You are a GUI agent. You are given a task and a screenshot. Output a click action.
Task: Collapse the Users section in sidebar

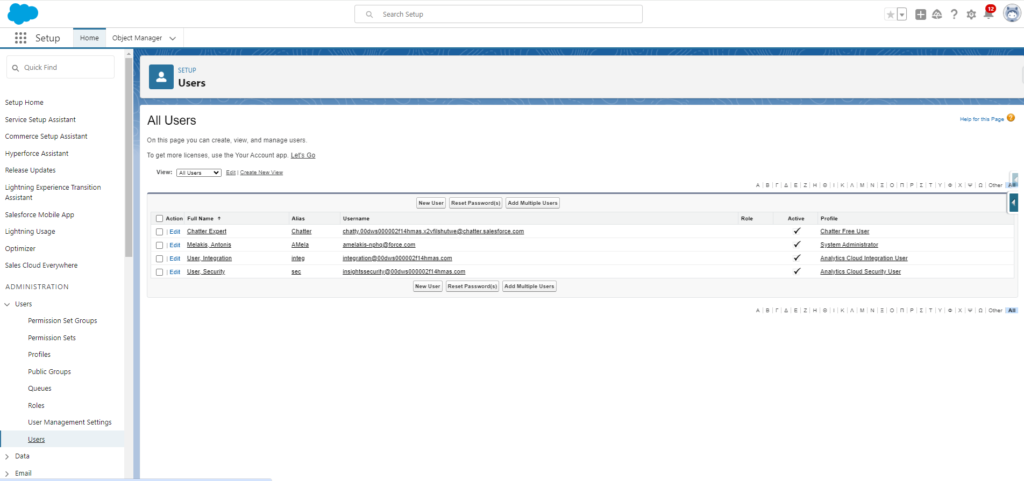point(7,304)
